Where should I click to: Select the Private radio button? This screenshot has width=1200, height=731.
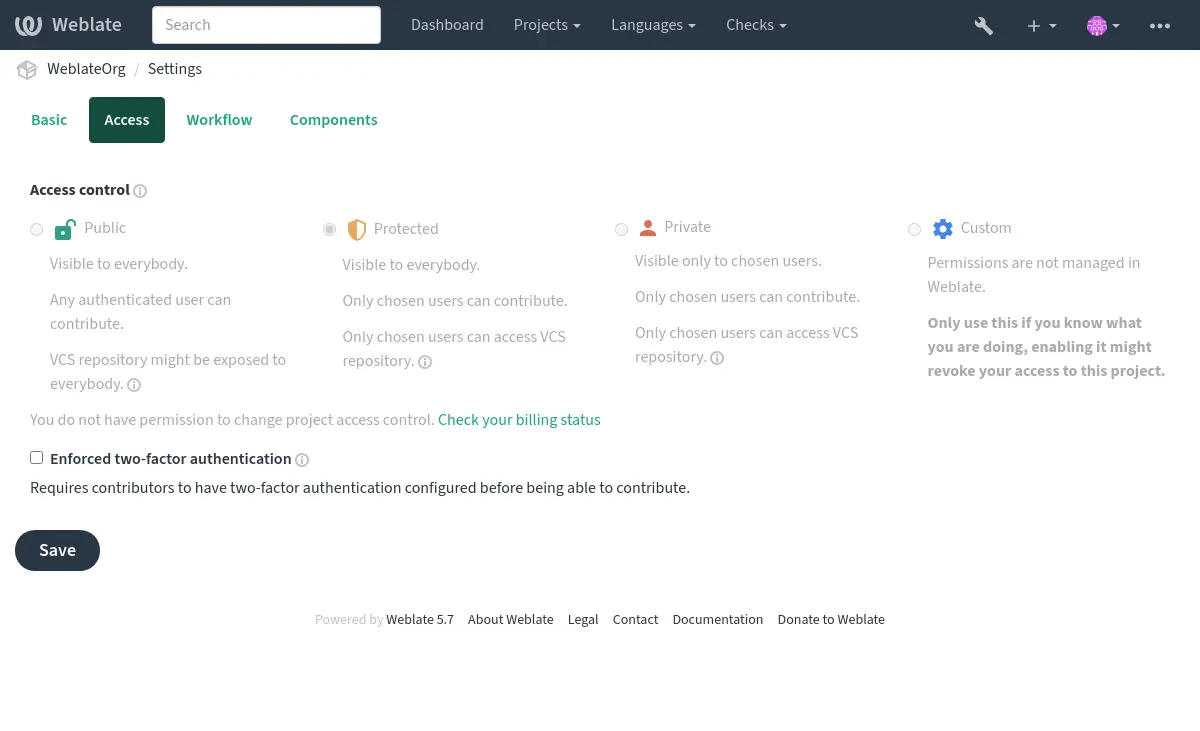(621, 230)
